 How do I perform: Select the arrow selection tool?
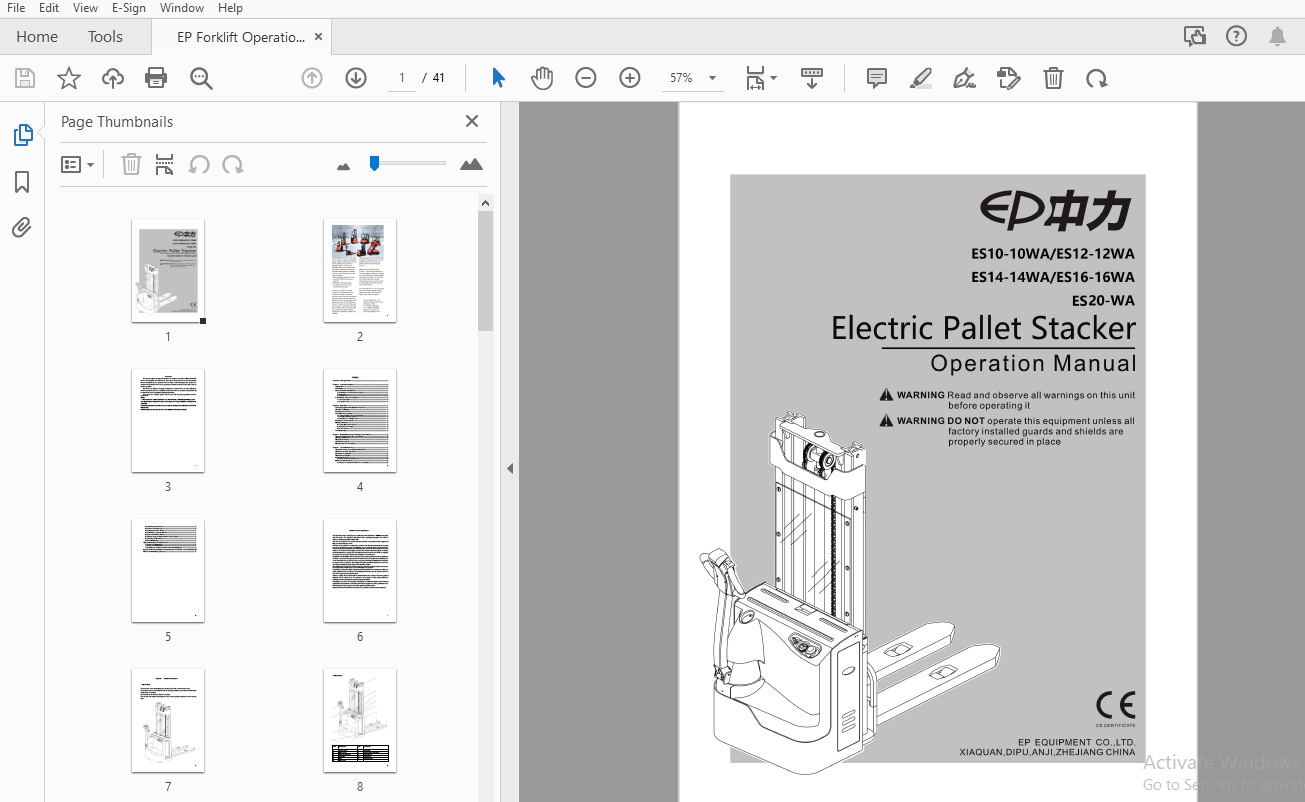(x=498, y=78)
